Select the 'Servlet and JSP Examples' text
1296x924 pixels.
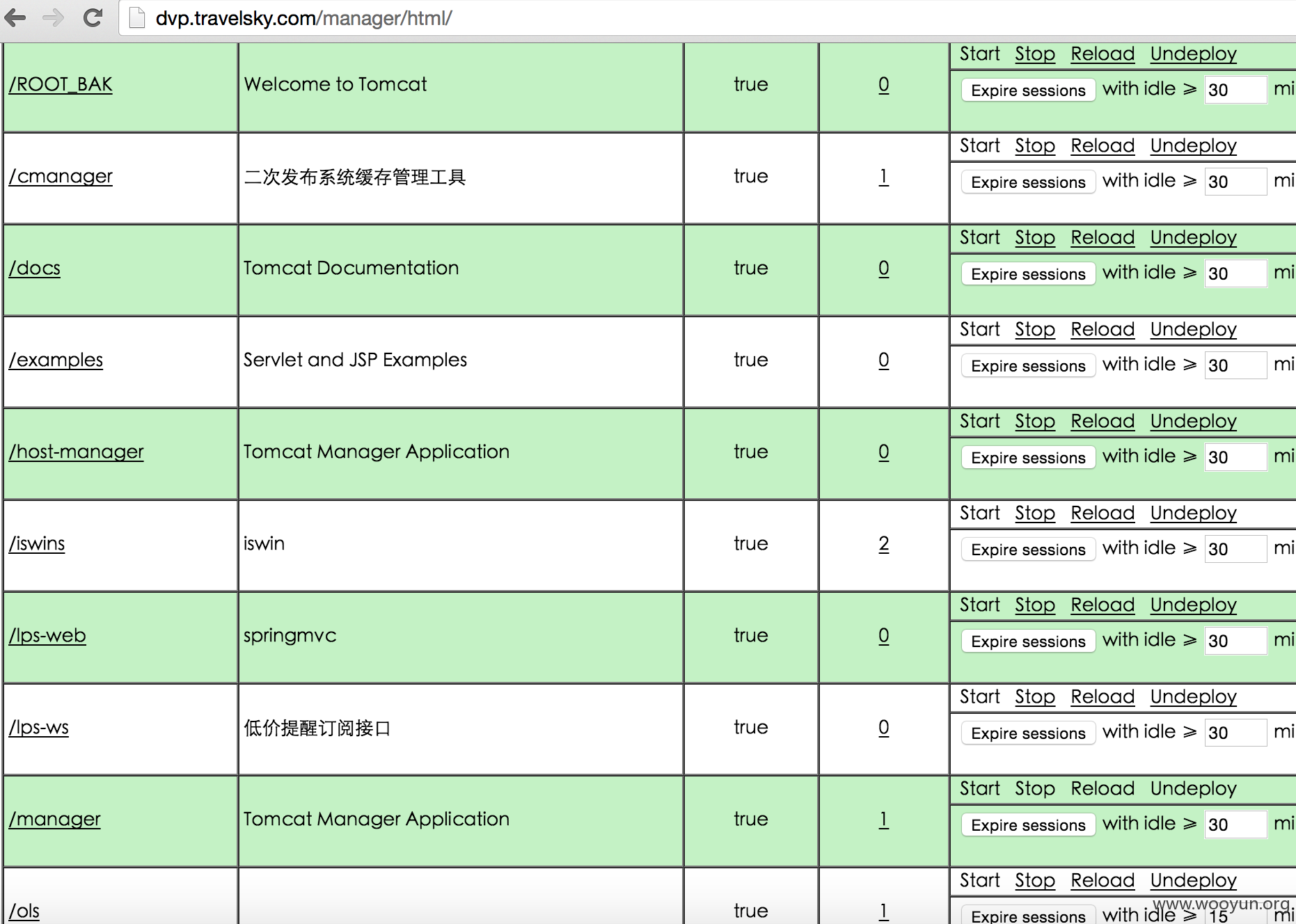pos(355,360)
